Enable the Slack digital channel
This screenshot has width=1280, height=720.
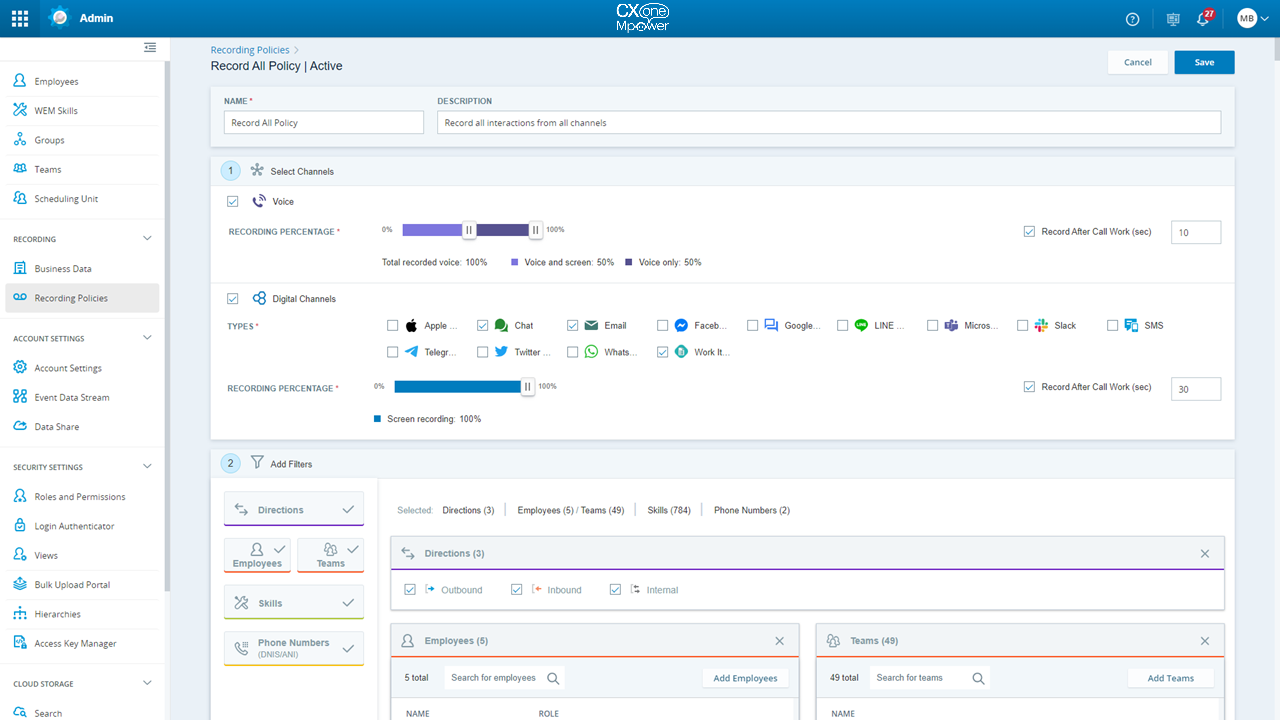tap(1022, 325)
